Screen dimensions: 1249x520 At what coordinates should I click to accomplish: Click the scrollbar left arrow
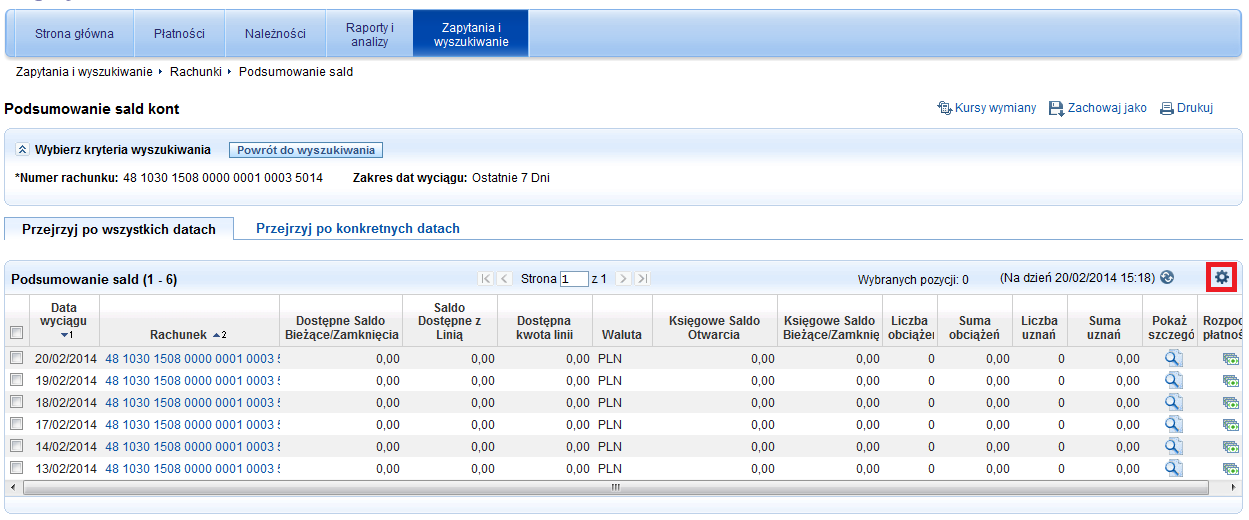pyautogui.click(x=12, y=487)
